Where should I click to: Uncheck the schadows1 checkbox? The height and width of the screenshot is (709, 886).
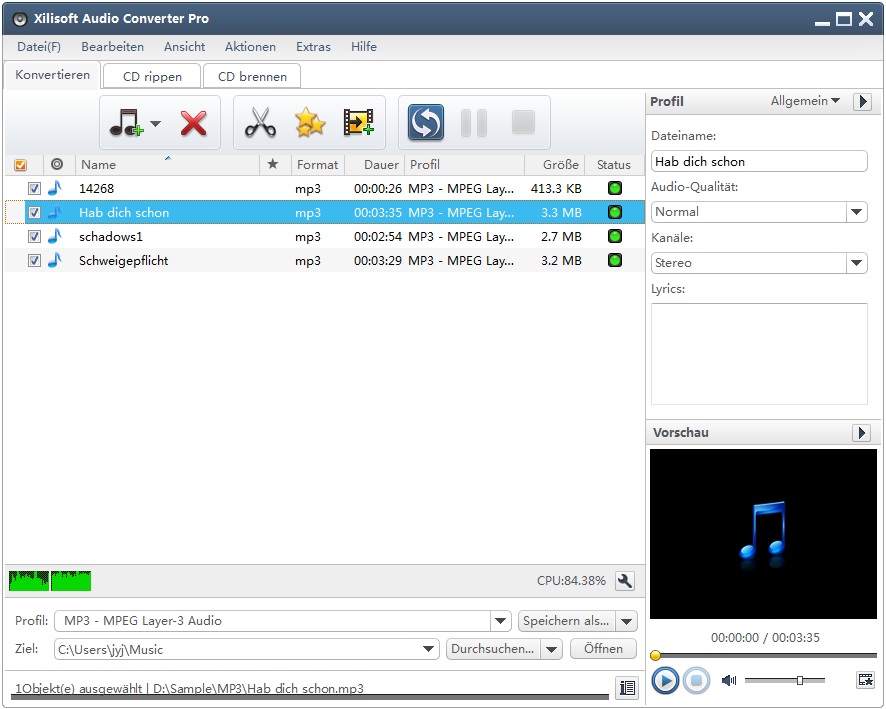tap(34, 236)
